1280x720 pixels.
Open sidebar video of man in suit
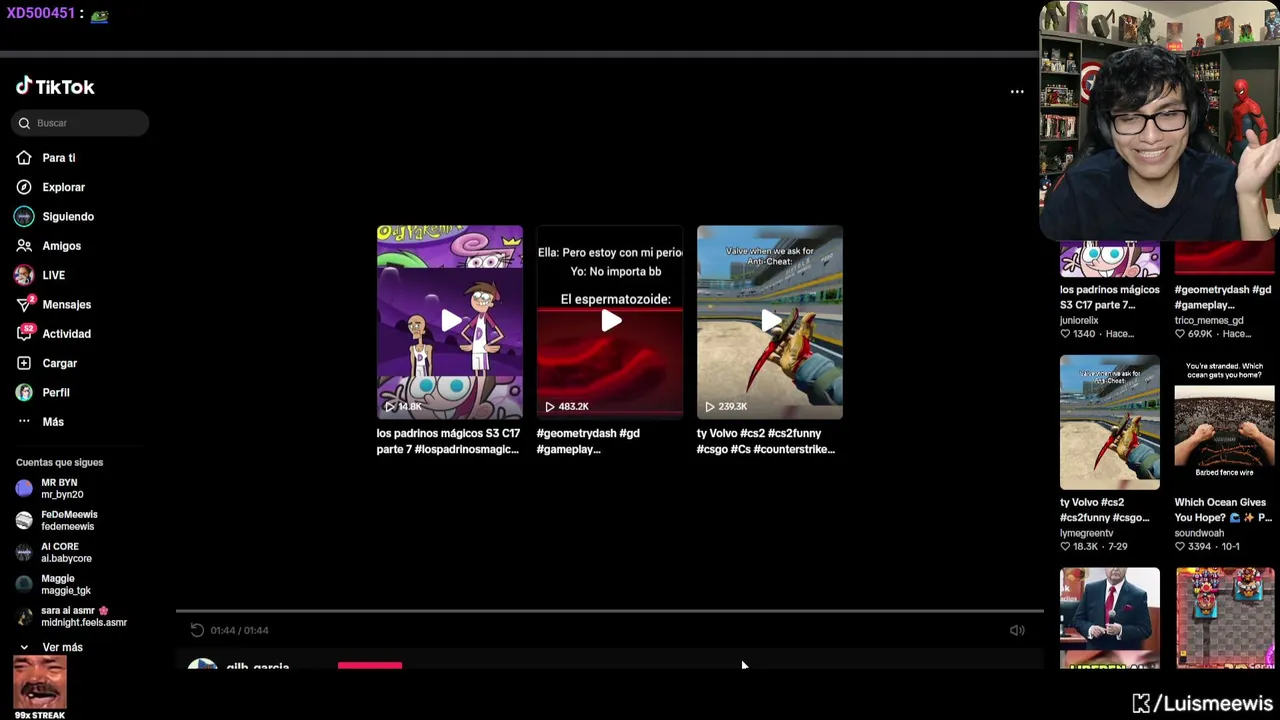(x=1110, y=618)
